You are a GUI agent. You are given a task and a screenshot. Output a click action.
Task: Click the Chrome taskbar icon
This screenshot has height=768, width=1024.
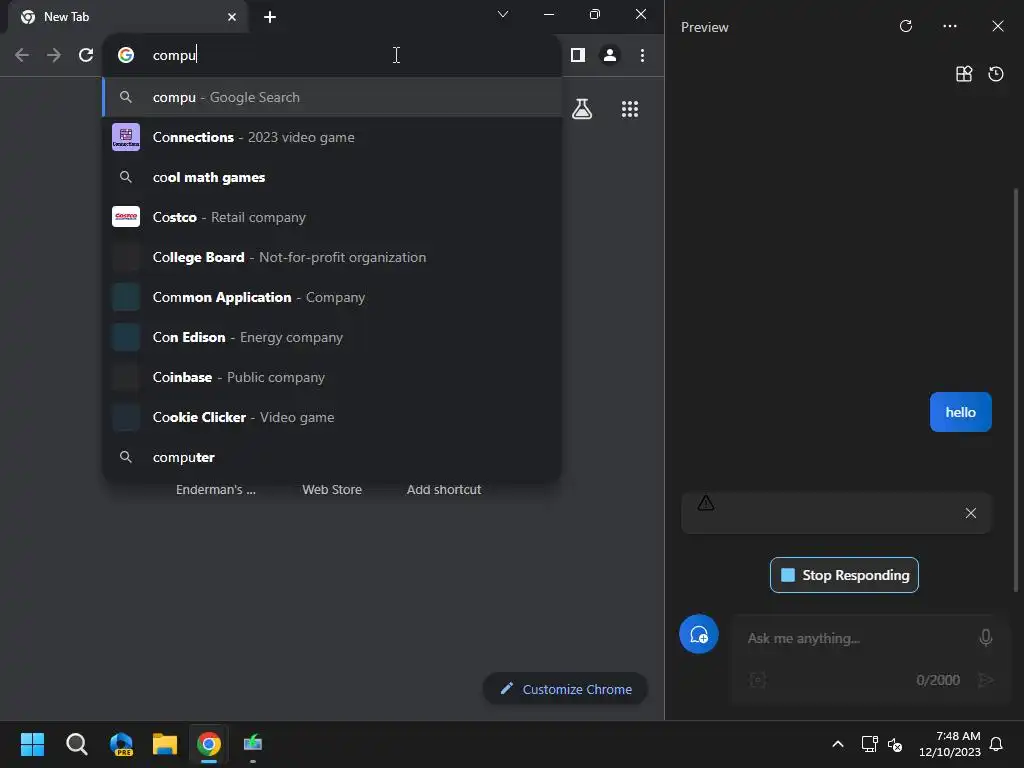click(209, 744)
